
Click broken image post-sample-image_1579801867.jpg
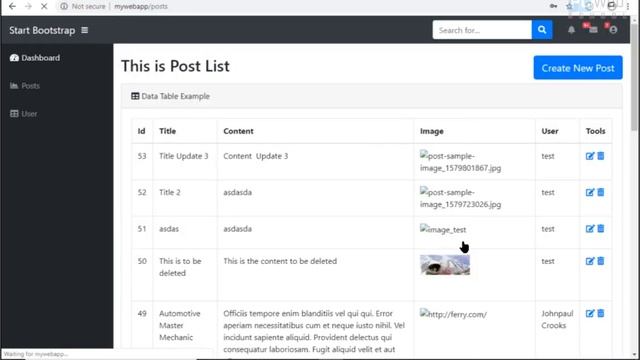pos(460,162)
